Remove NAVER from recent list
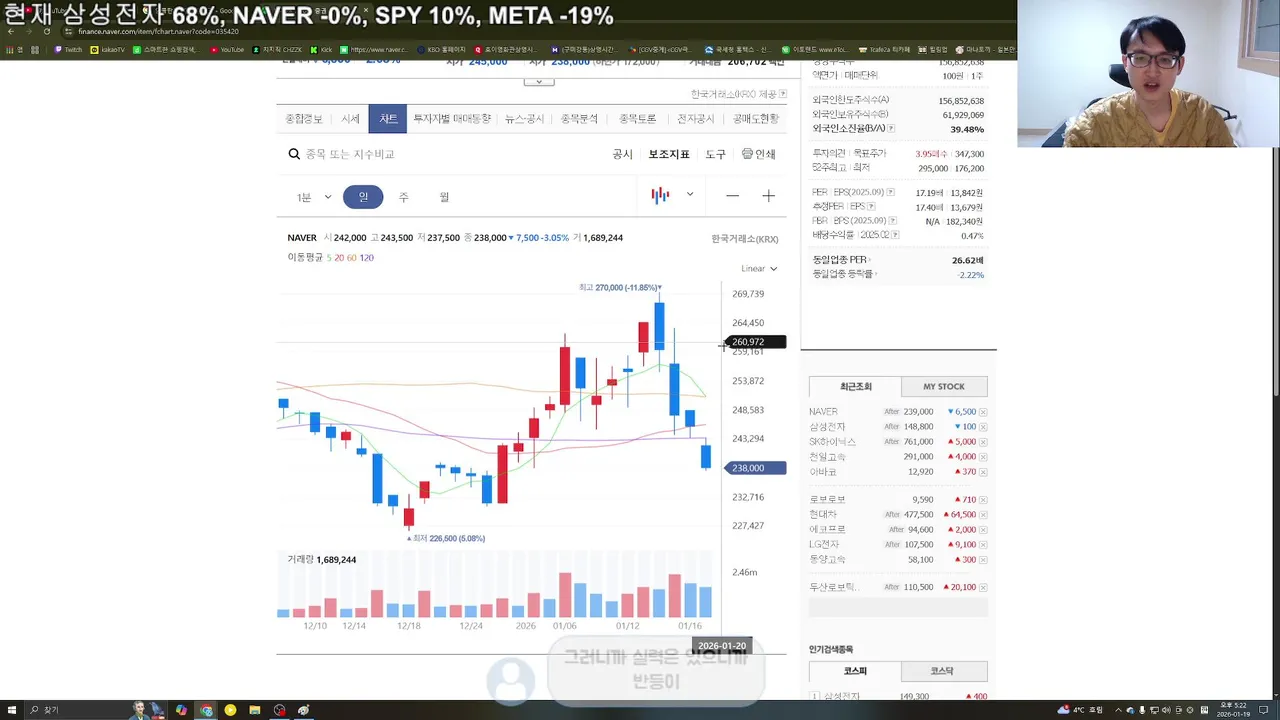The width and height of the screenshot is (1280, 720). pos(983,412)
